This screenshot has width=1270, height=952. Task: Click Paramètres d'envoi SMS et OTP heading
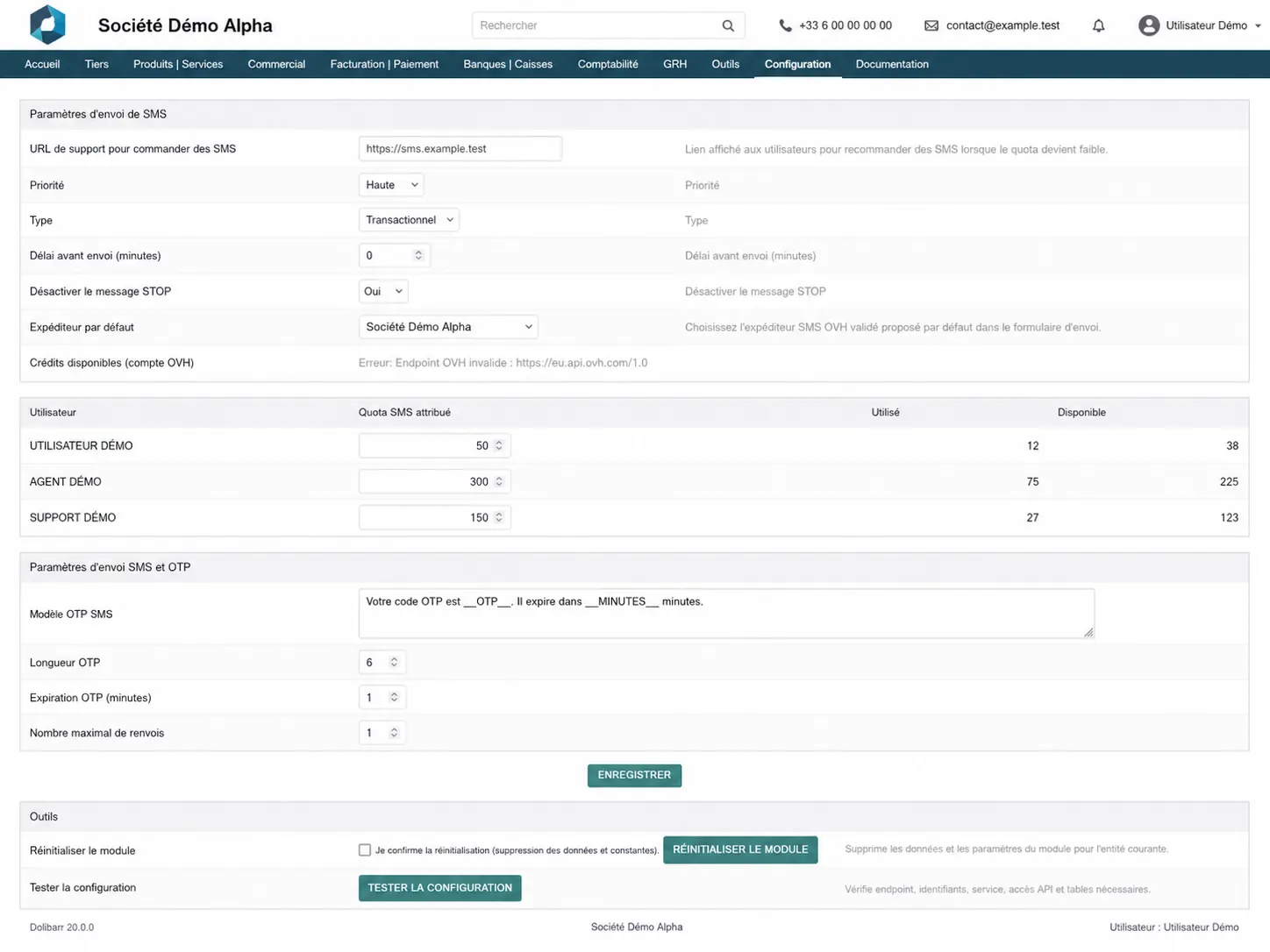pyautogui.click(x=110, y=567)
